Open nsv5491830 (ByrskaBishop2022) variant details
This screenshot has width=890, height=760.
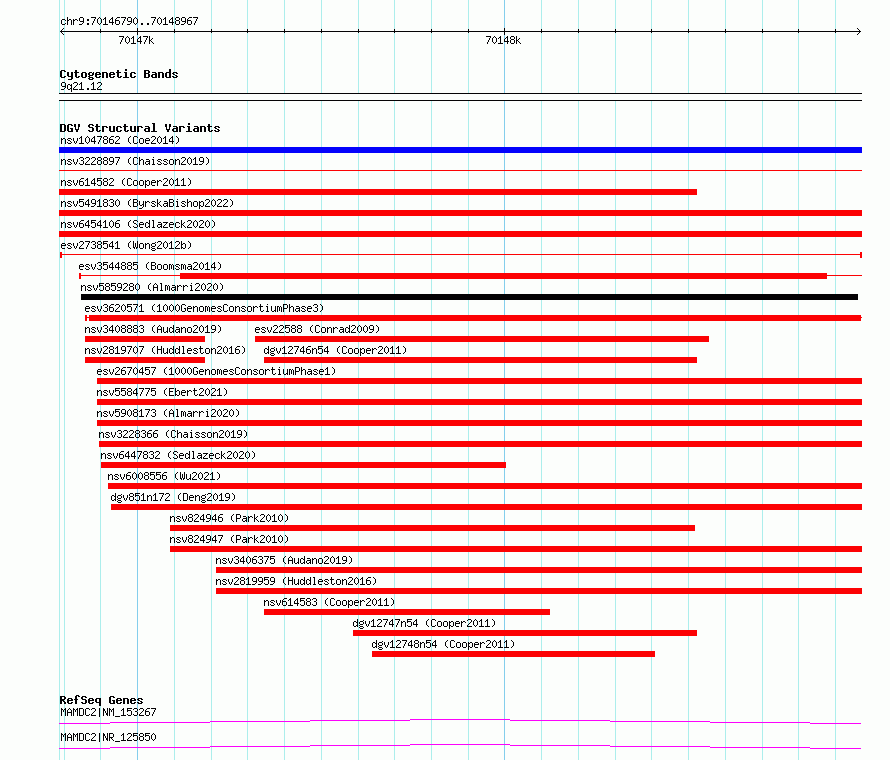147,203
